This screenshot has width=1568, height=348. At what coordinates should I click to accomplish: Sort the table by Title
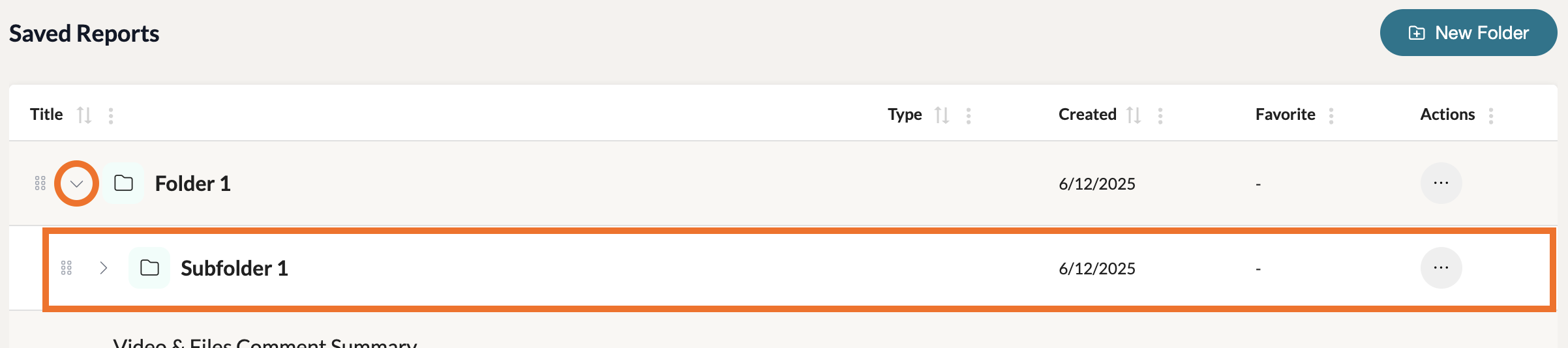click(x=84, y=115)
